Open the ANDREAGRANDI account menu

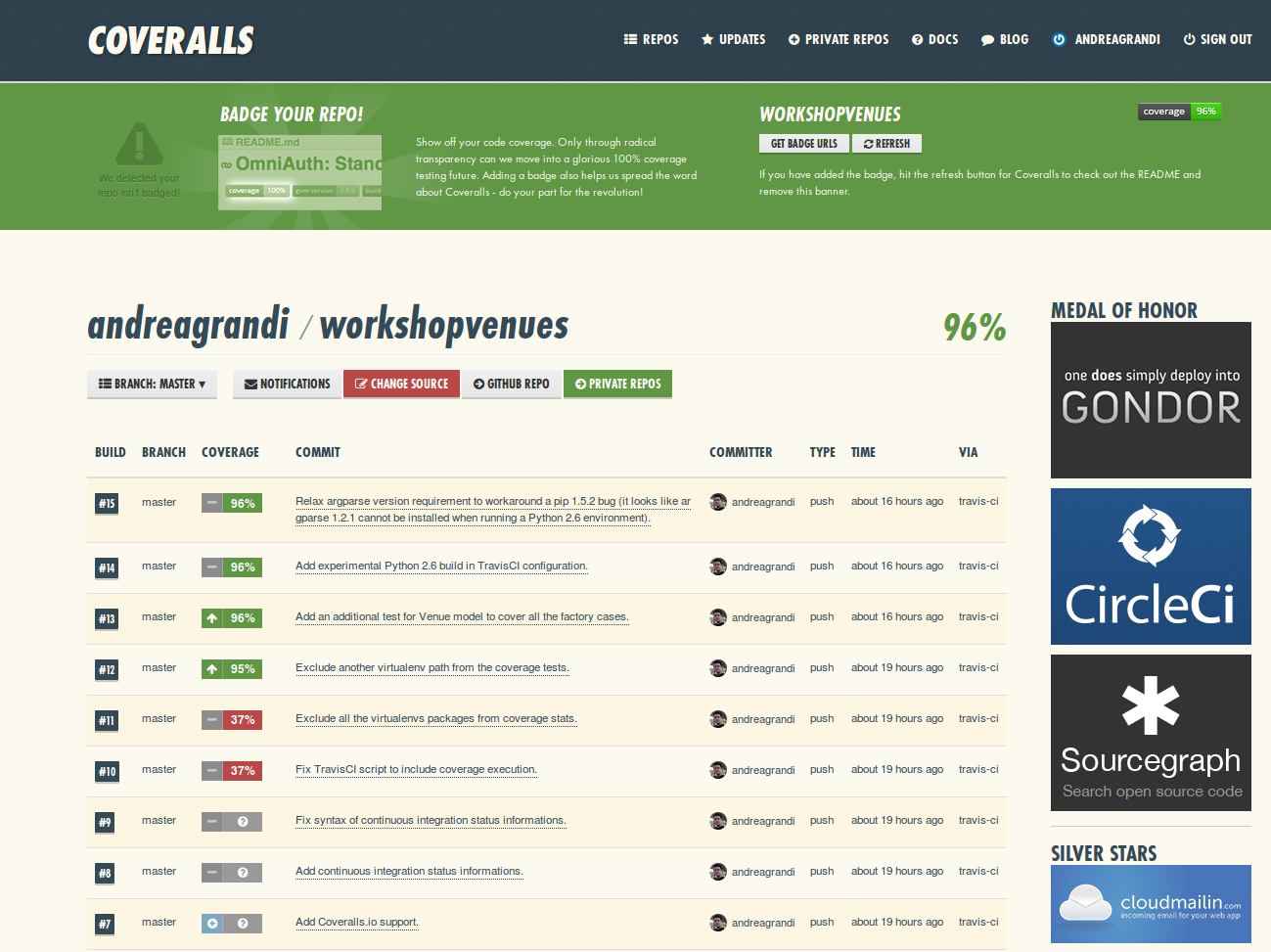pyautogui.click(x=1107, y=40)
